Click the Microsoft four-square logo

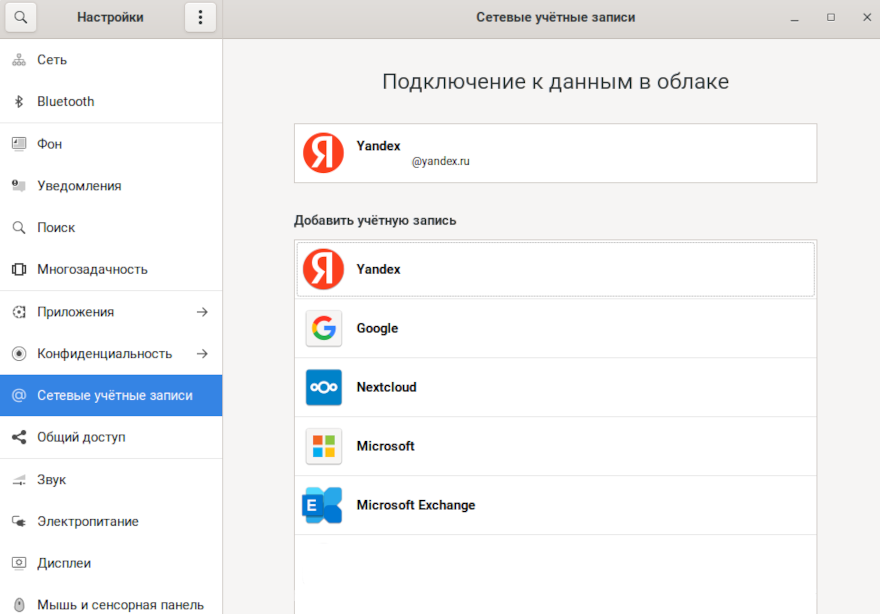[x=323, y=446]
